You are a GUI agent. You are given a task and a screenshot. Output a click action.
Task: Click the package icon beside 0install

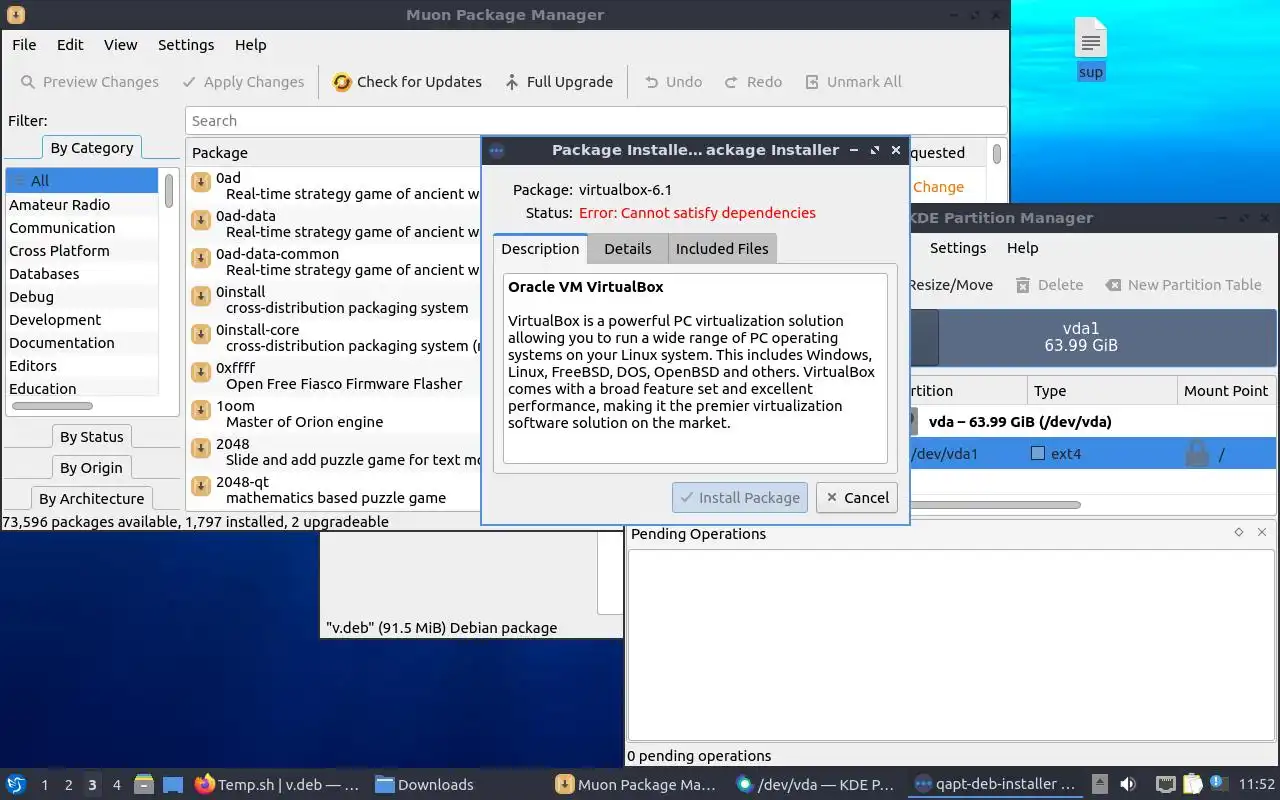(x=200, y=295)
